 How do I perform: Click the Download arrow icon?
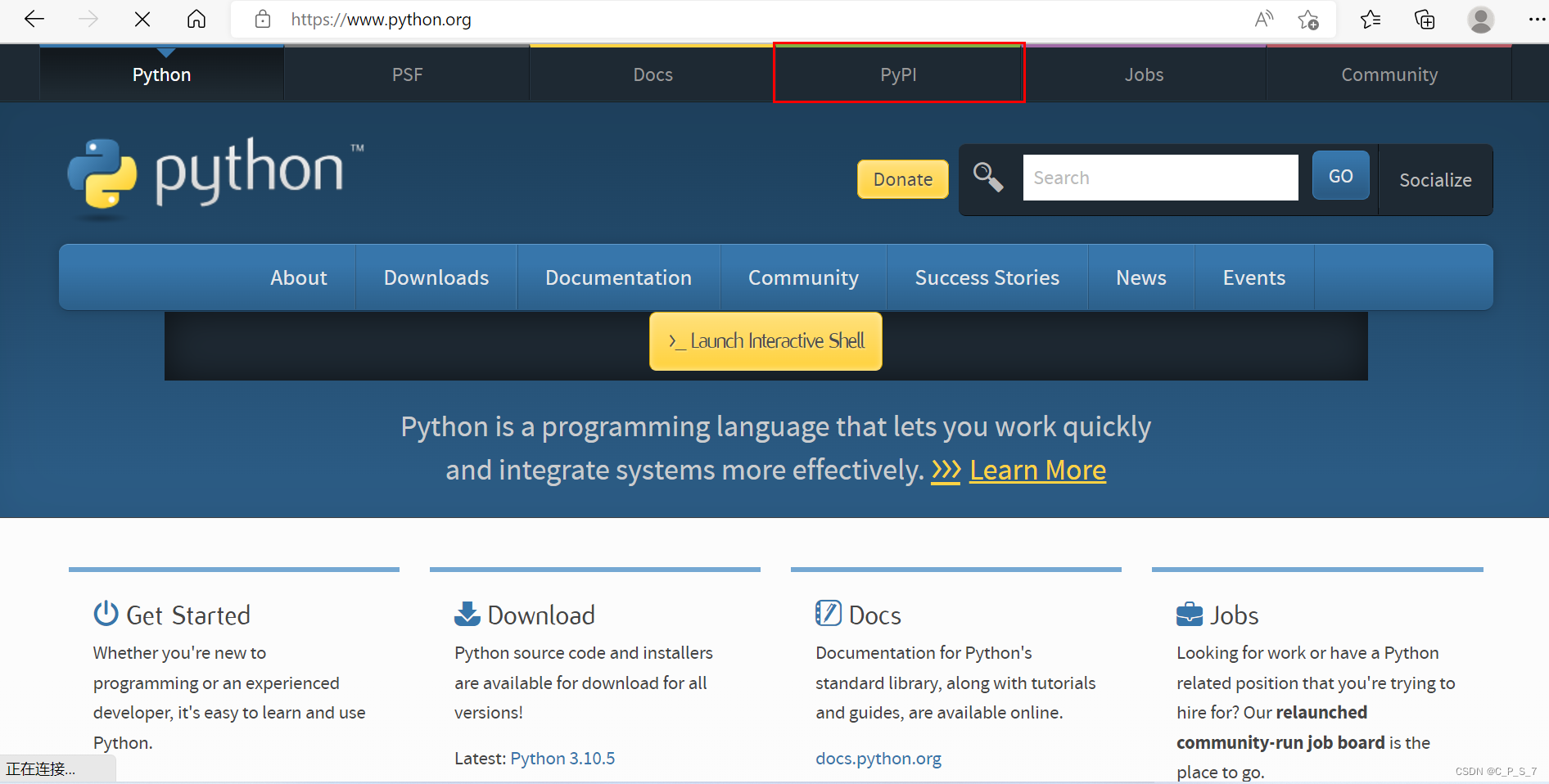click(467, 614)
